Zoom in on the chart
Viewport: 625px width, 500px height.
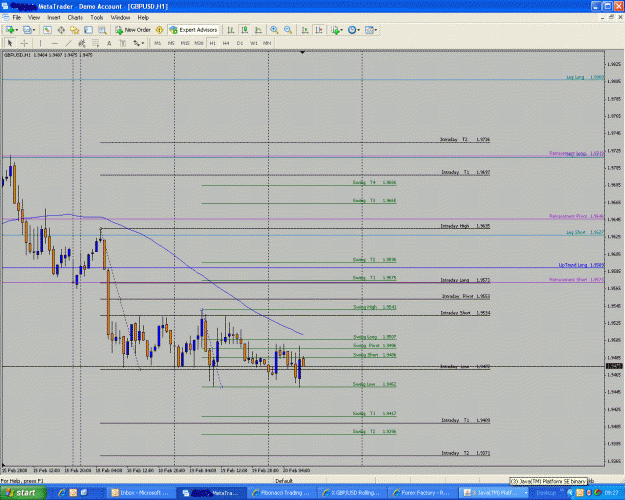tap(274, 30)
